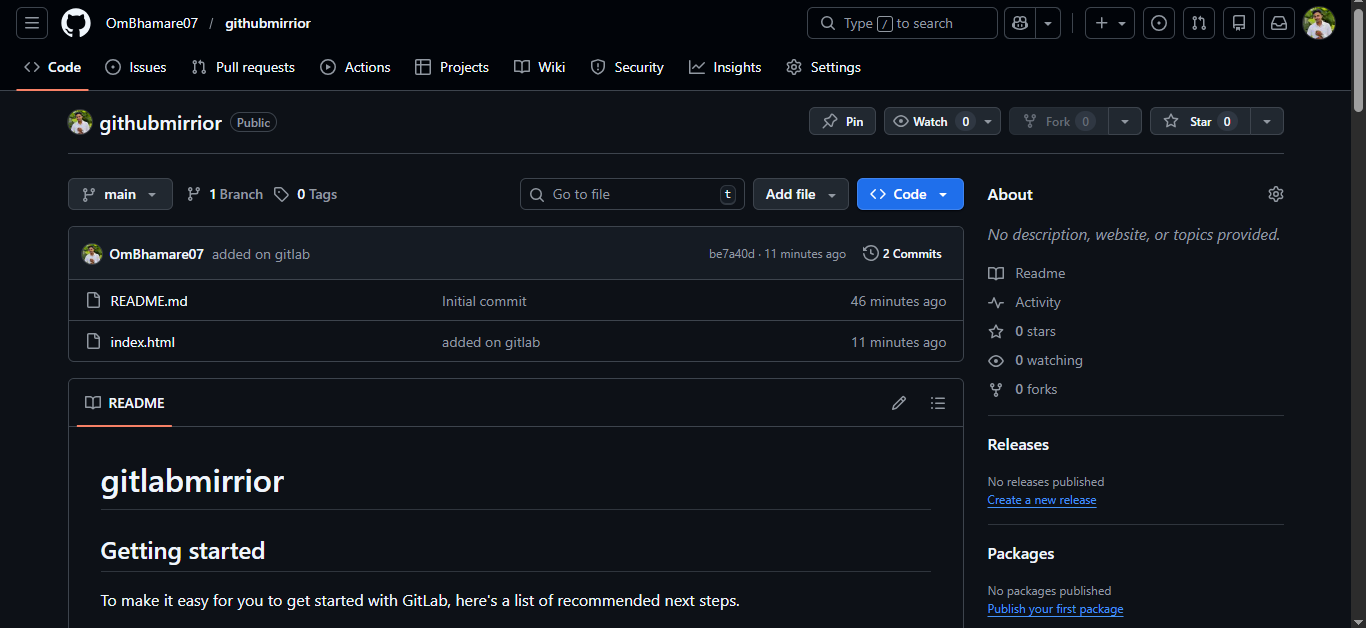
Task: Open the Actions tab
Action: pos(355,67)
